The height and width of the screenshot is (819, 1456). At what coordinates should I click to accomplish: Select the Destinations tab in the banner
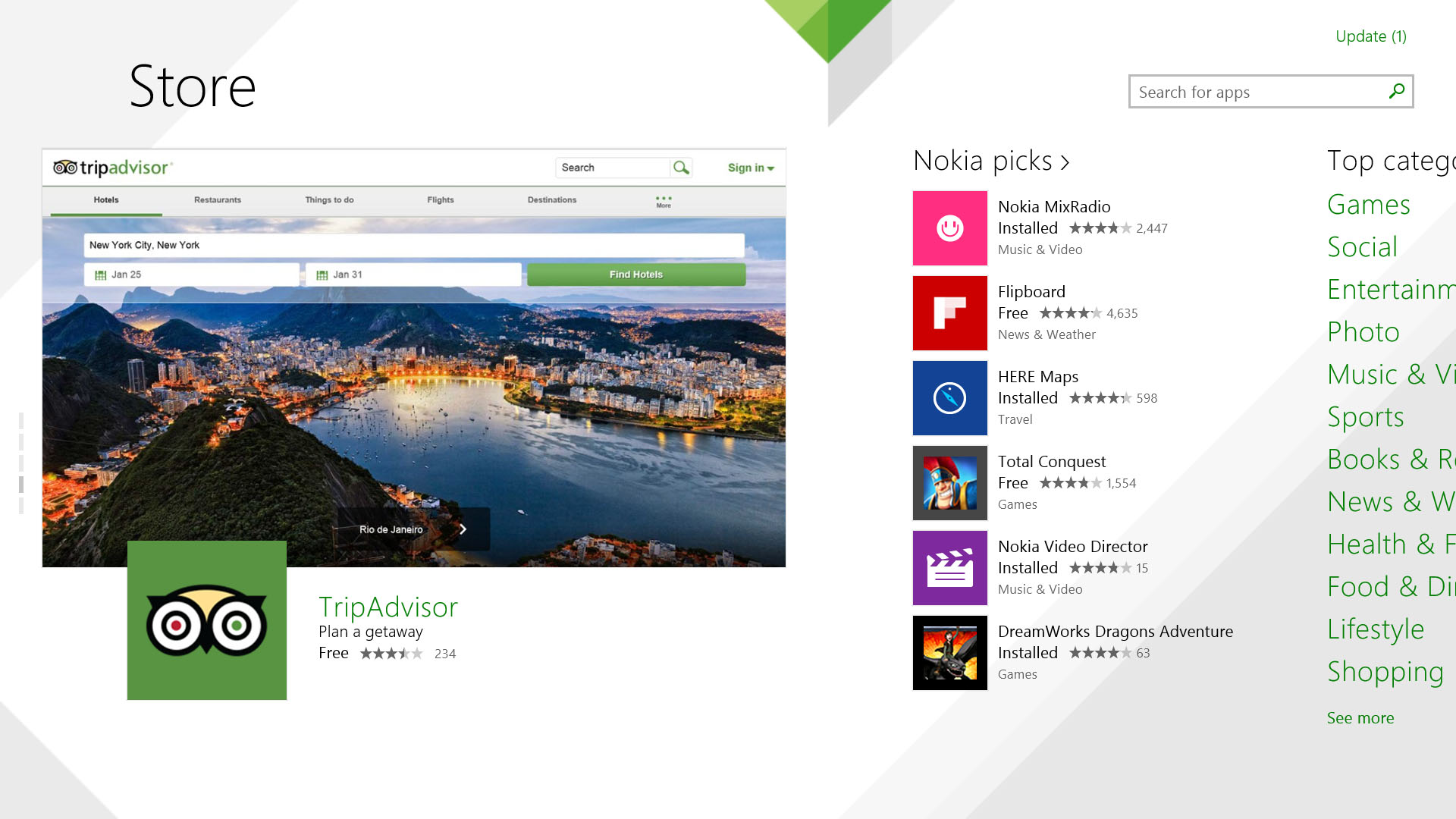(x=552, y=200)
